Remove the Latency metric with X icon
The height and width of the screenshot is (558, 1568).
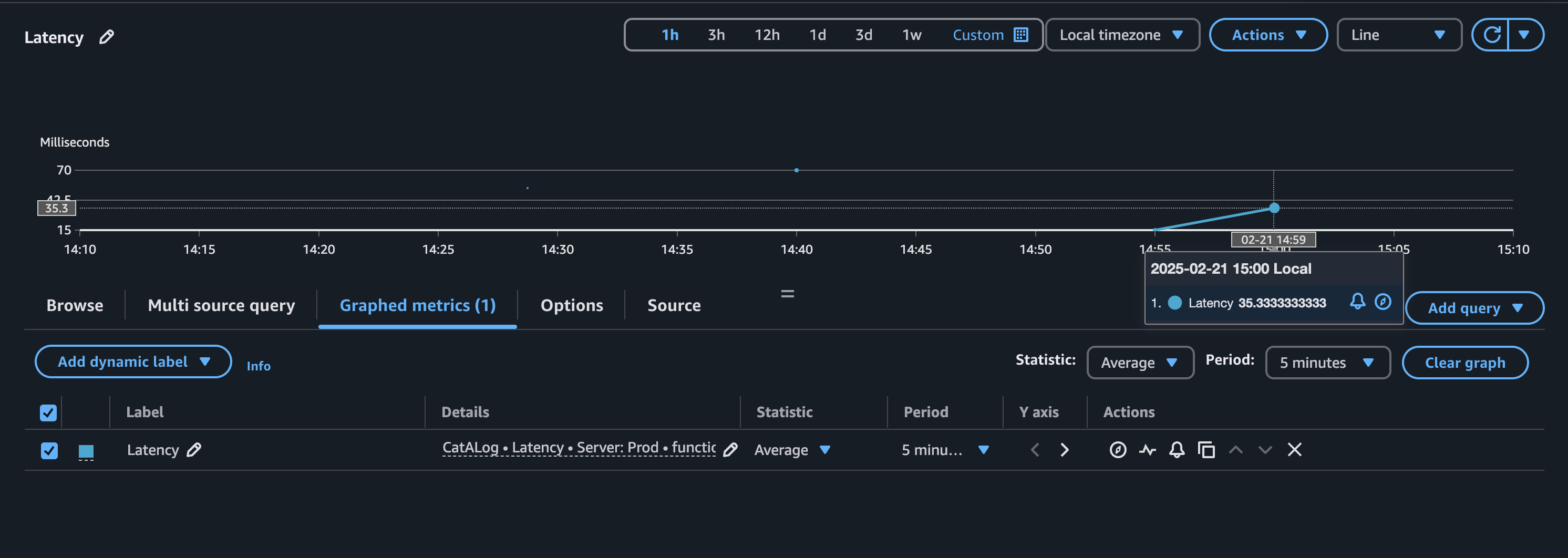(1295, 450)
